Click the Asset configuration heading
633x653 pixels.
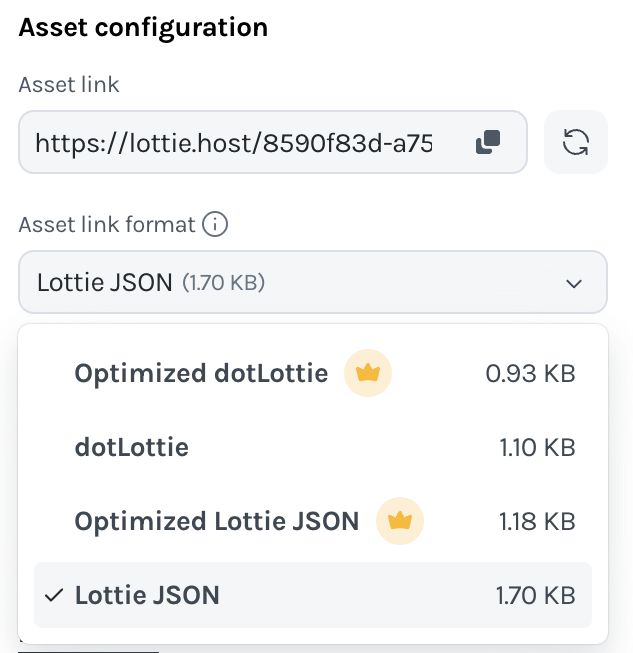point(143,27)
